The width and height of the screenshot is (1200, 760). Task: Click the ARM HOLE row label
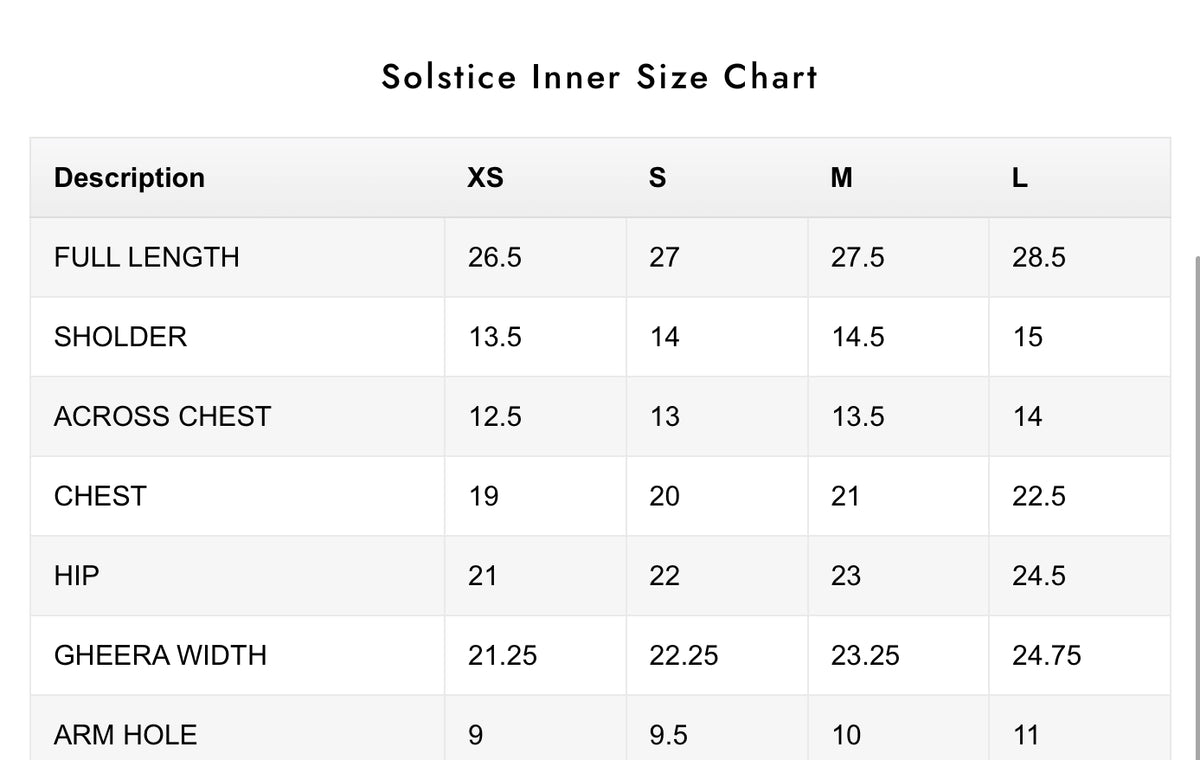(x=125, y=735)
